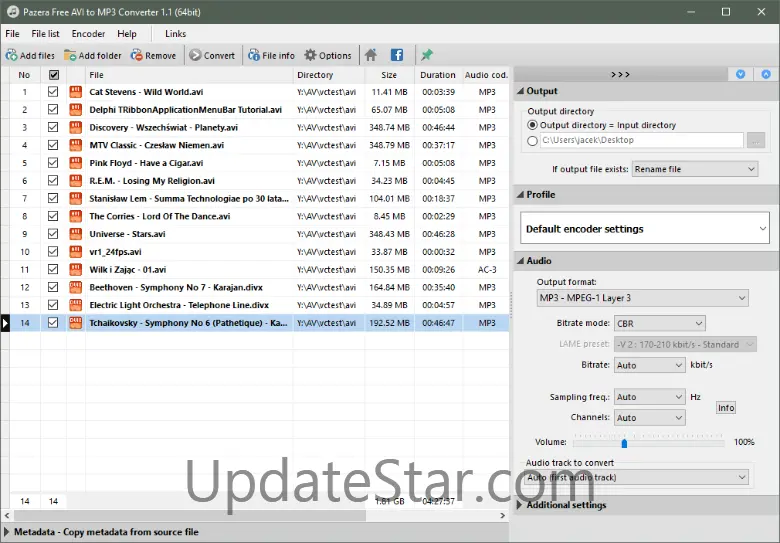Image resolution: width=780 pixels, height=543 pixels.
Task: Open the Facebook icon in toolbar
Action: pos(397,55)
